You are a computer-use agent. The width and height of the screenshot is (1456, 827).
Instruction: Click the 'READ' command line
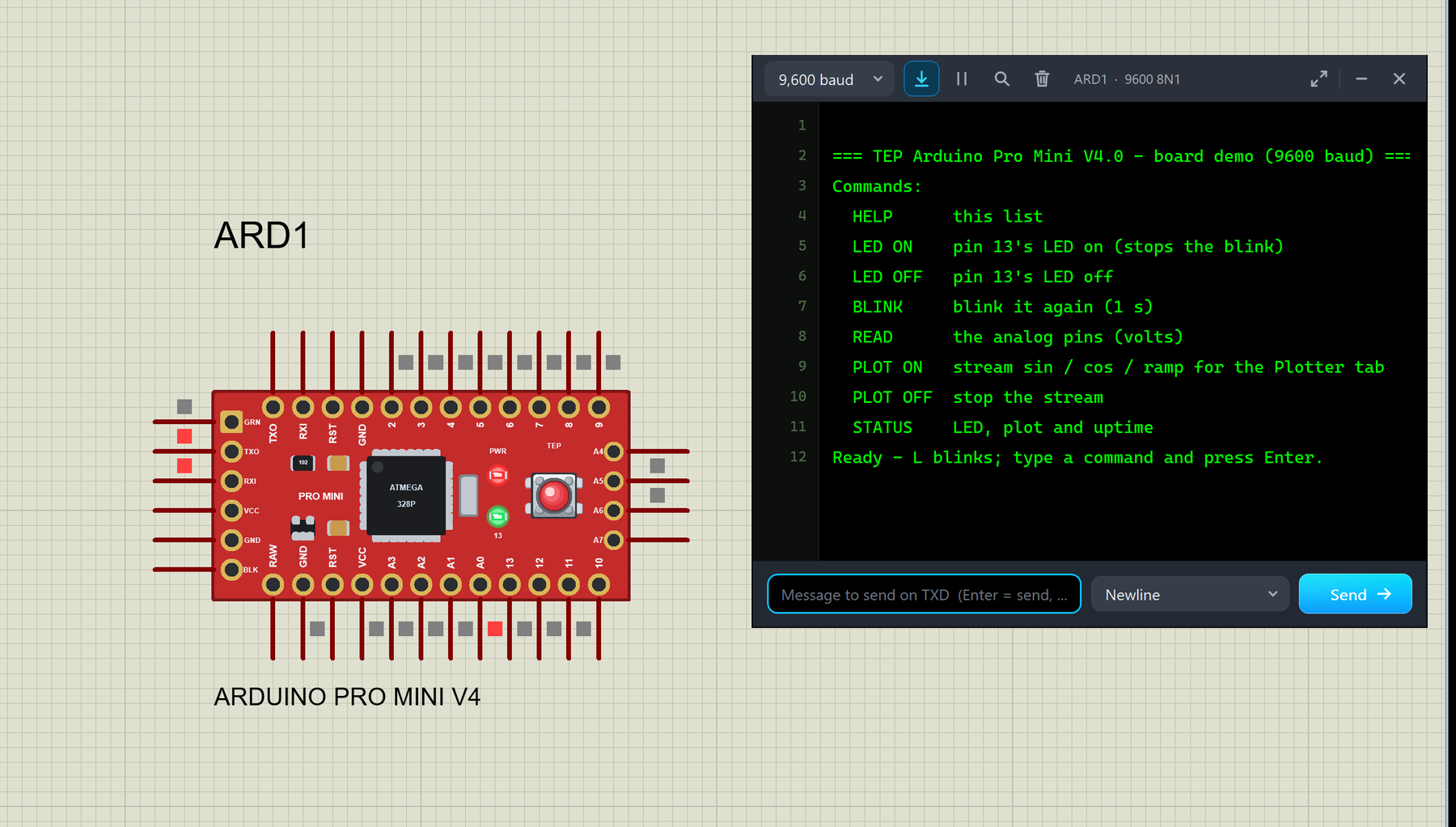click(1018, 337)
